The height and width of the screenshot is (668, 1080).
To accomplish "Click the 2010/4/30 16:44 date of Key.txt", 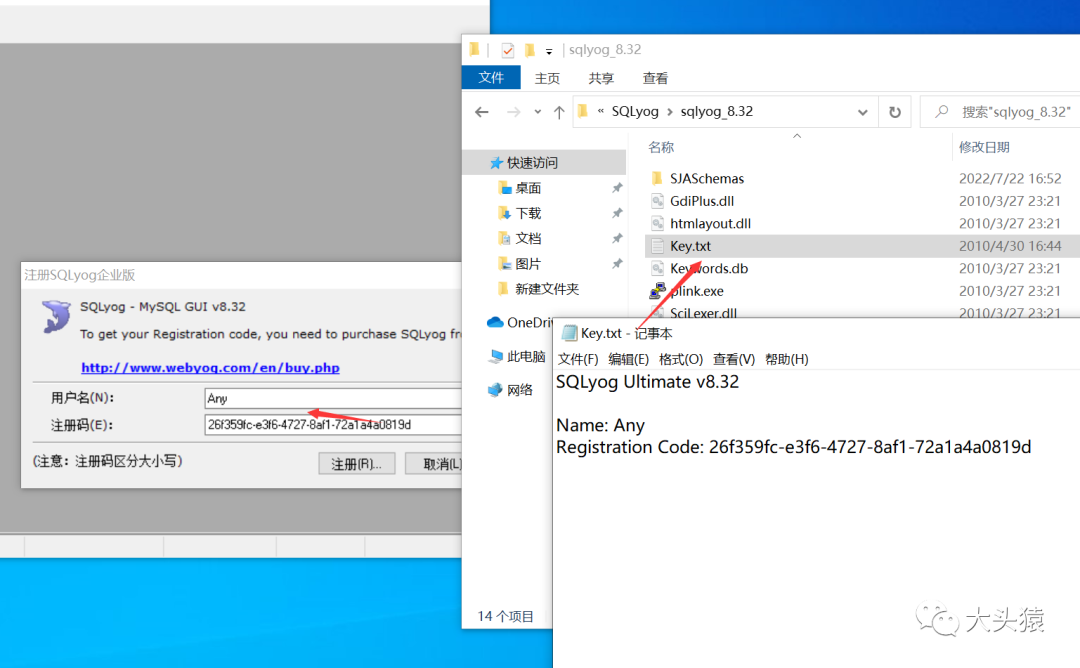I will pyautogui.click(x=1010, y=246).
